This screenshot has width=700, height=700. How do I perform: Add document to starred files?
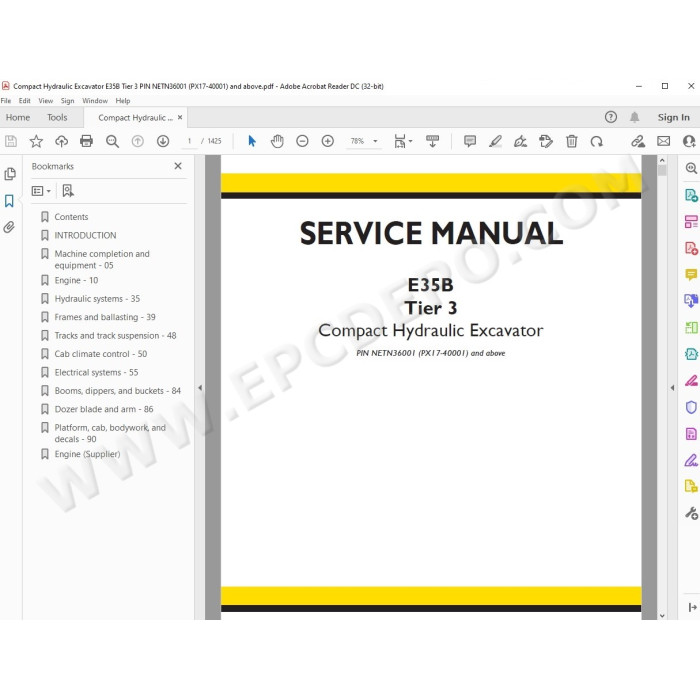[36, 142]
